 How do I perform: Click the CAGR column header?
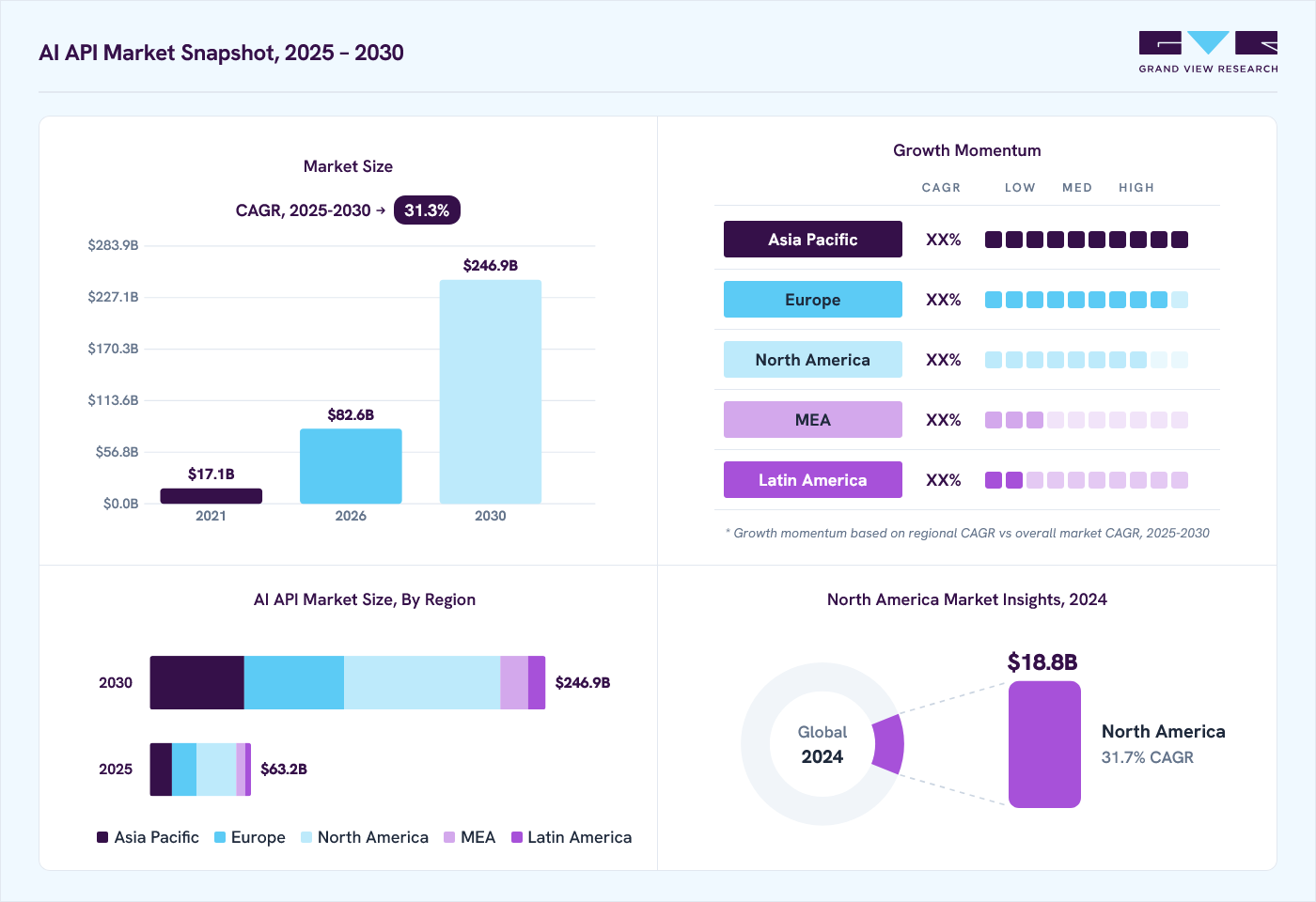[941, 188]
